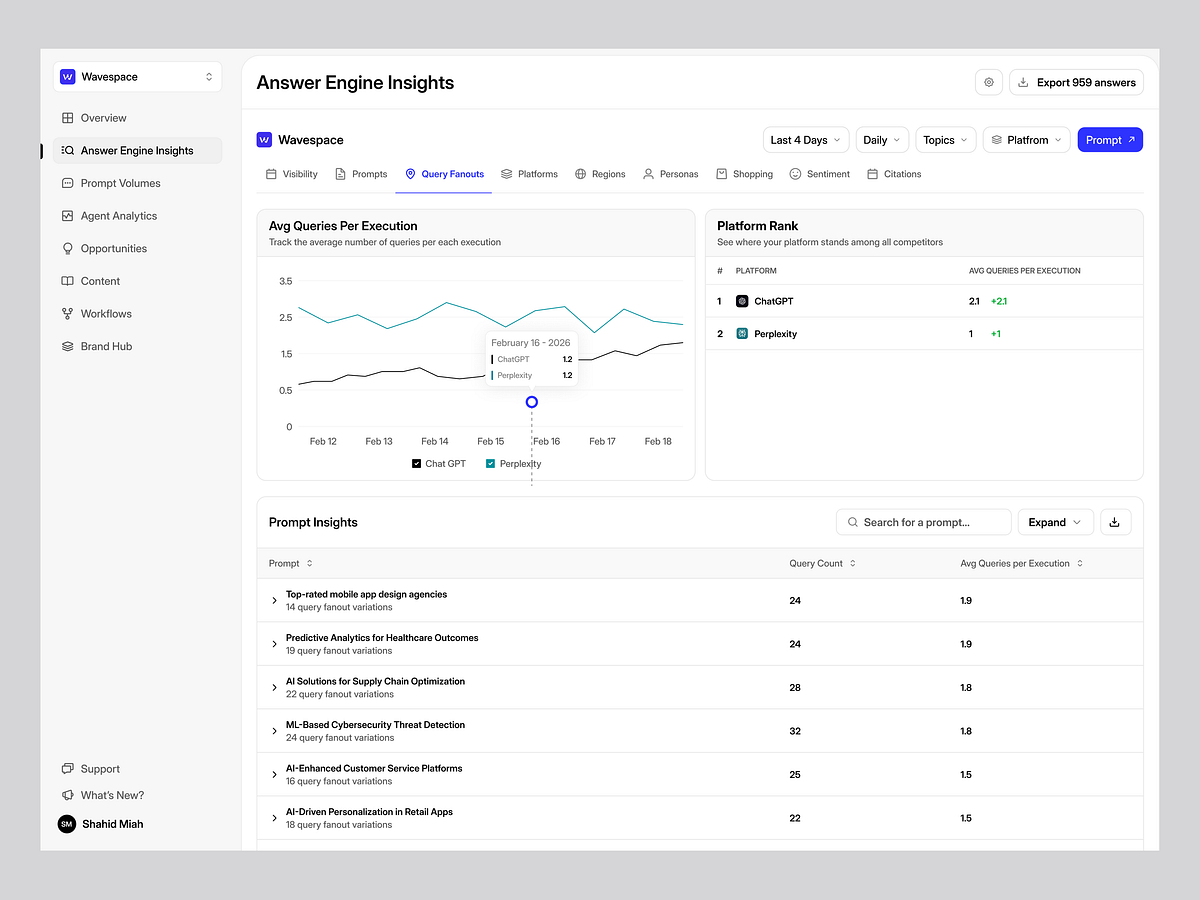Click download icon next to Expand button
Screen dimensions: 1200x900
click(x=1115, y=522)
